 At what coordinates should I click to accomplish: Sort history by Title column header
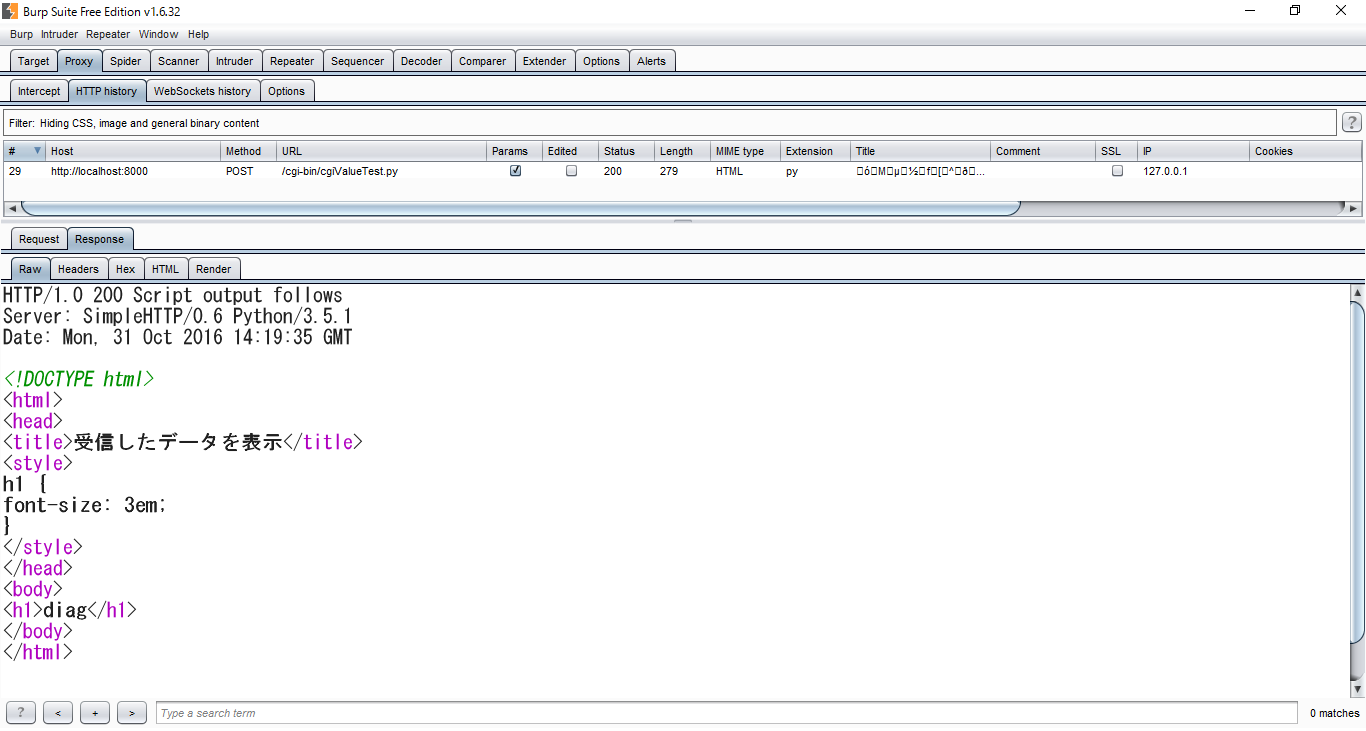(x=921, y=151)
